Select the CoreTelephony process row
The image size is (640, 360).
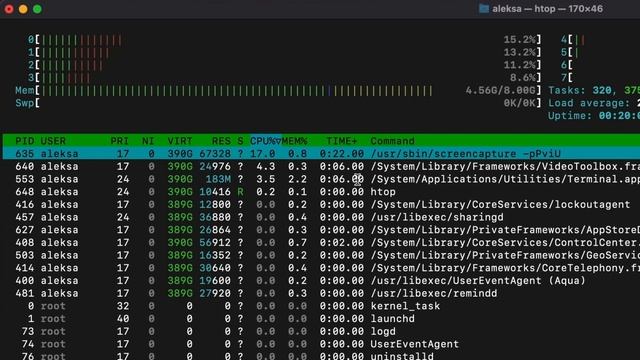point(321,268)
